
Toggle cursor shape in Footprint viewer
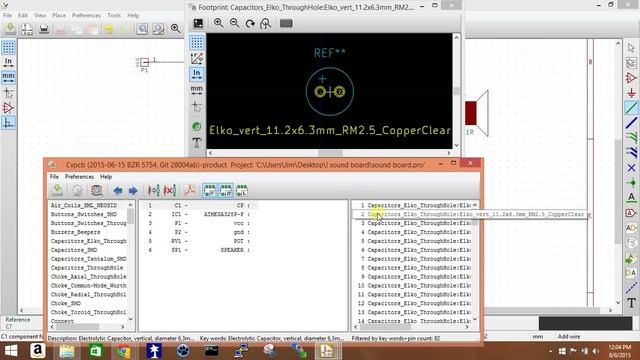tap(197, 107)
